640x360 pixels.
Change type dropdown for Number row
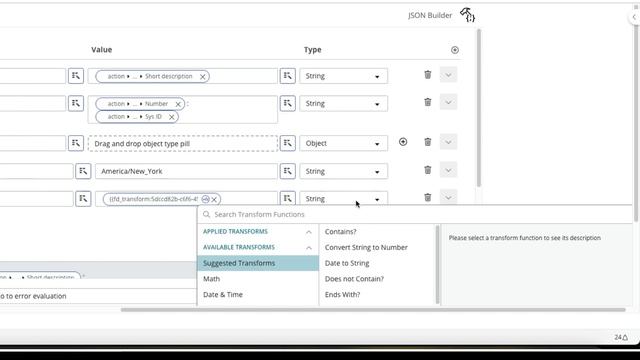click(343, 104)
